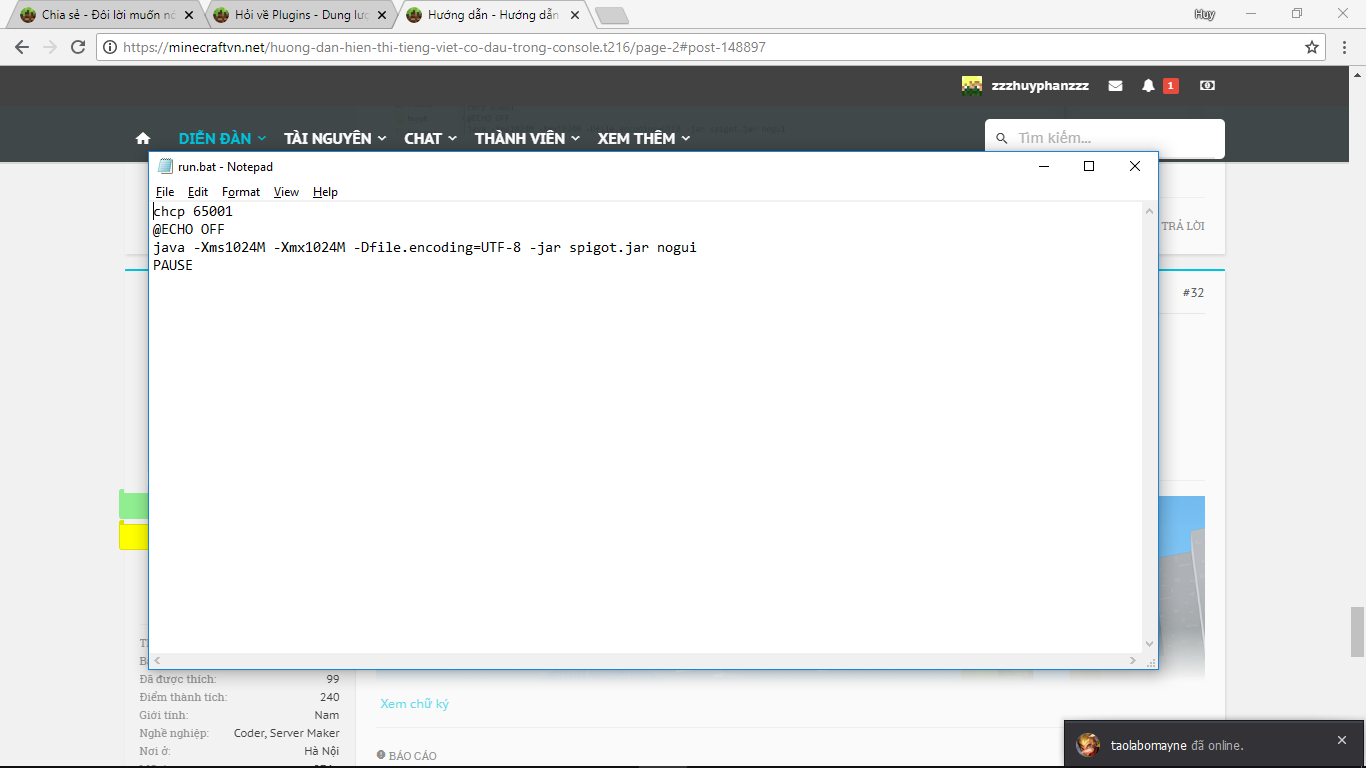1366x768 pixels.
Task: Switch to the 'Hướng dẫn' browser tab
Action: (x=493, y=16)
